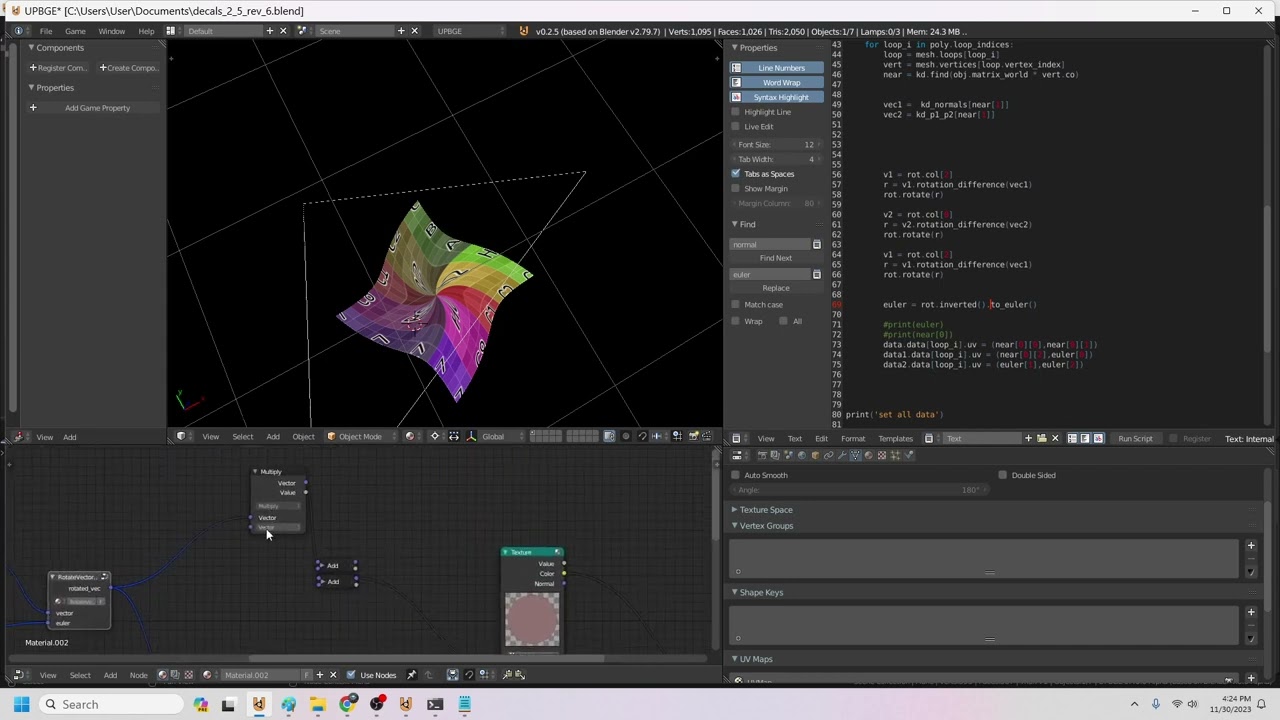The width and height of the screenshot is (1280, 720).
Task: Collapse the UV Maps panel
Action: (735, 659)
